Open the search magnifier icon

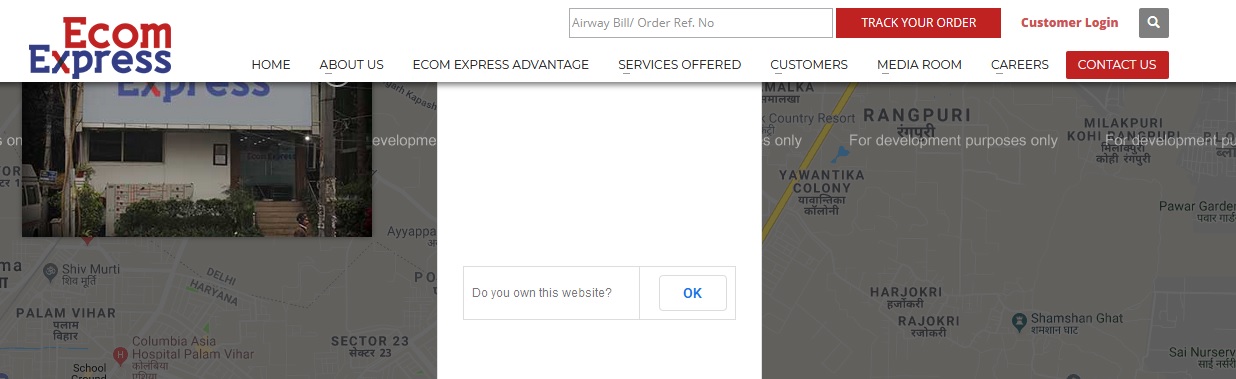[x=1154, y=23]
